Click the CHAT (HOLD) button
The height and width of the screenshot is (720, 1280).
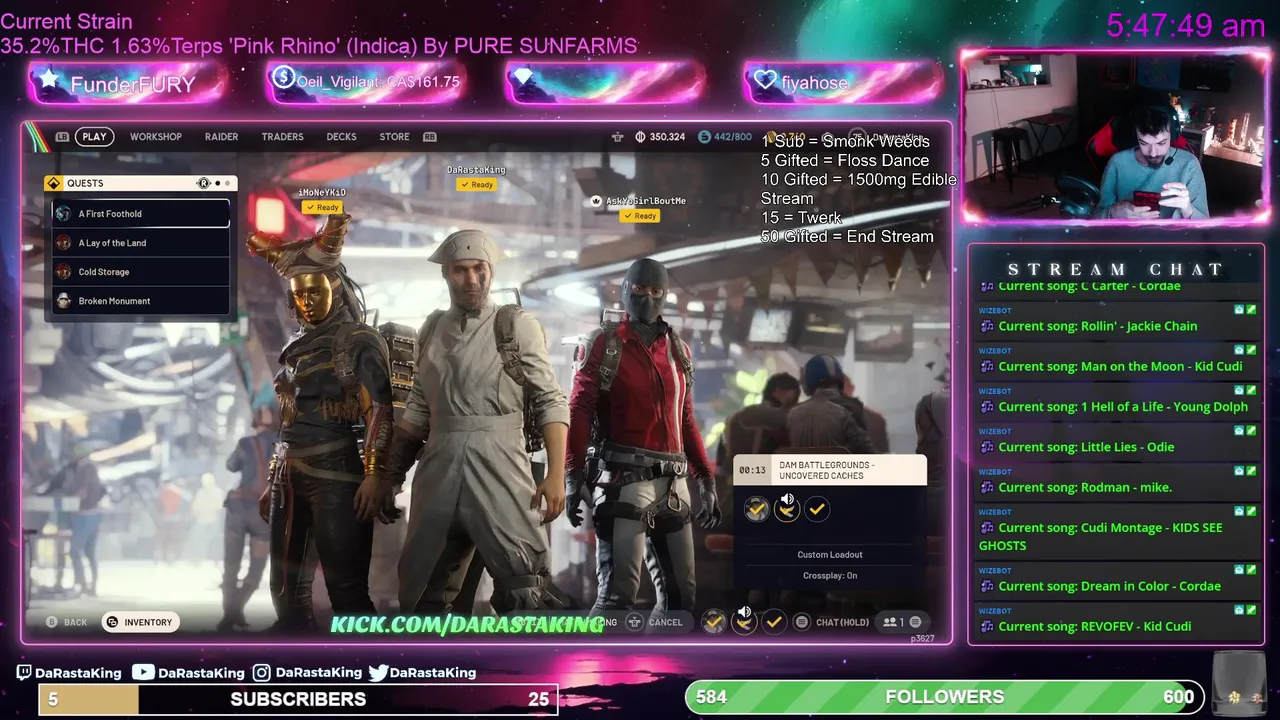point(842,622)
